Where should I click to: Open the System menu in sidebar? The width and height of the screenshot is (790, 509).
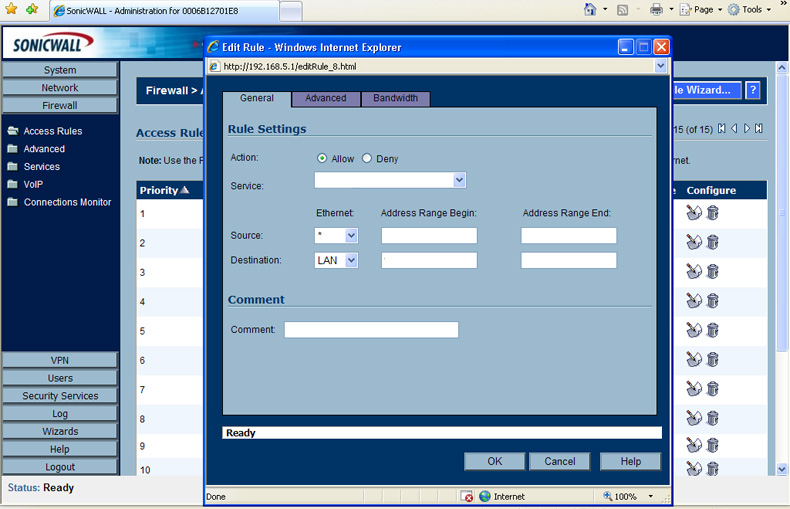[60, 70]
